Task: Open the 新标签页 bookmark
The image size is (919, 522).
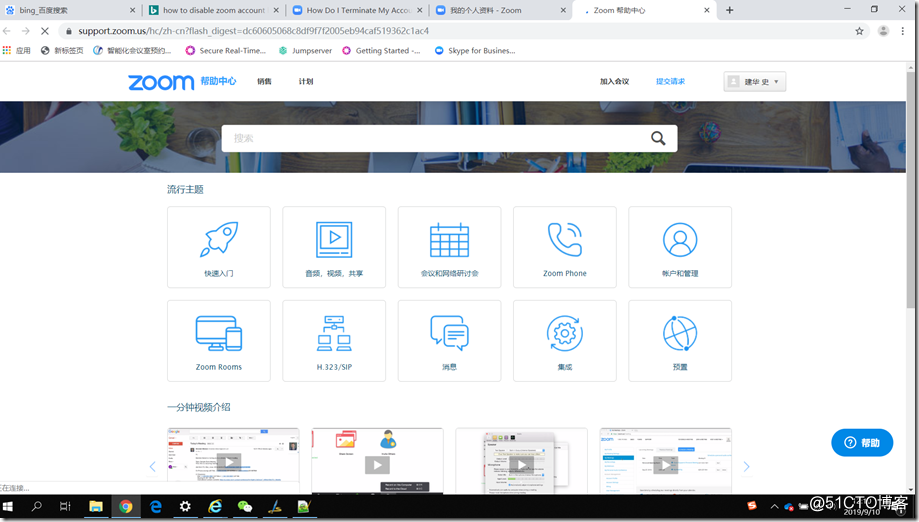Action: pyautogui.click(x=62, y=50)
